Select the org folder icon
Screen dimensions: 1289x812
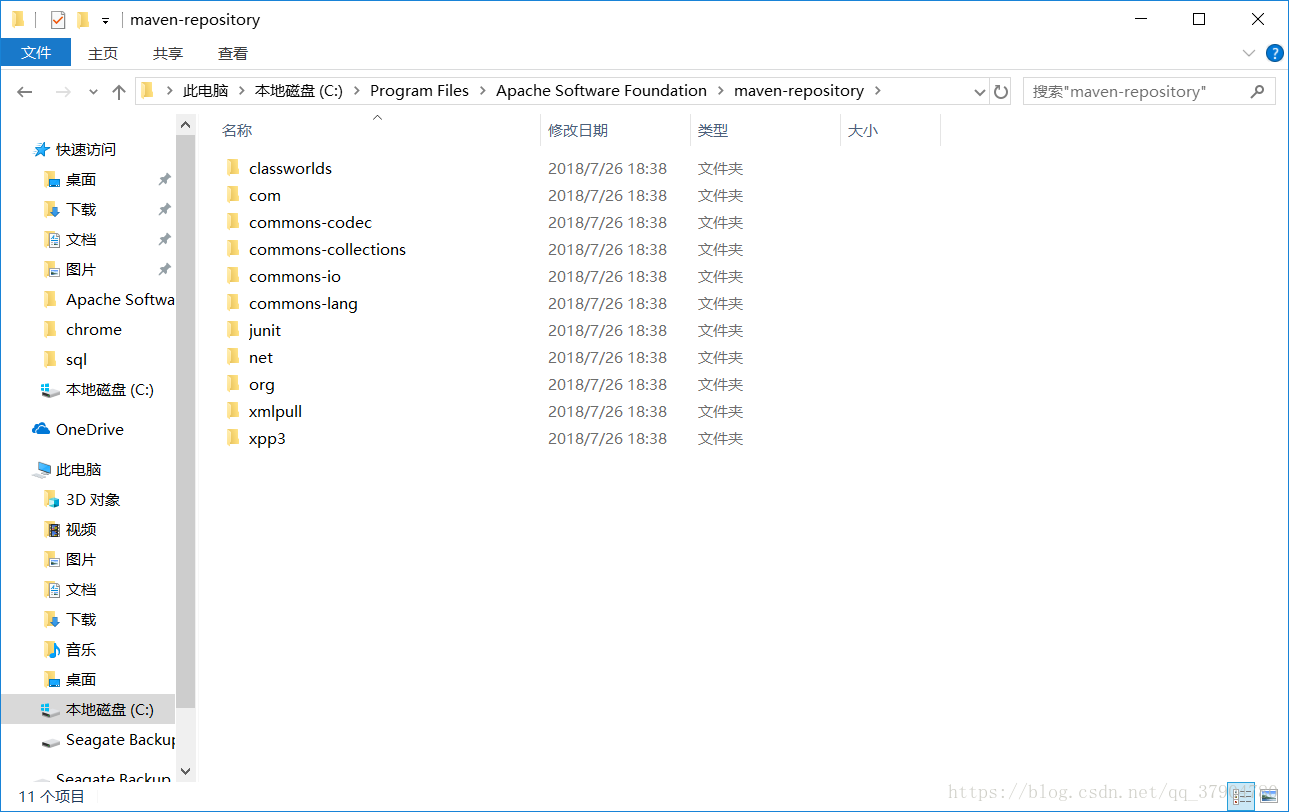tap(233, 384)
